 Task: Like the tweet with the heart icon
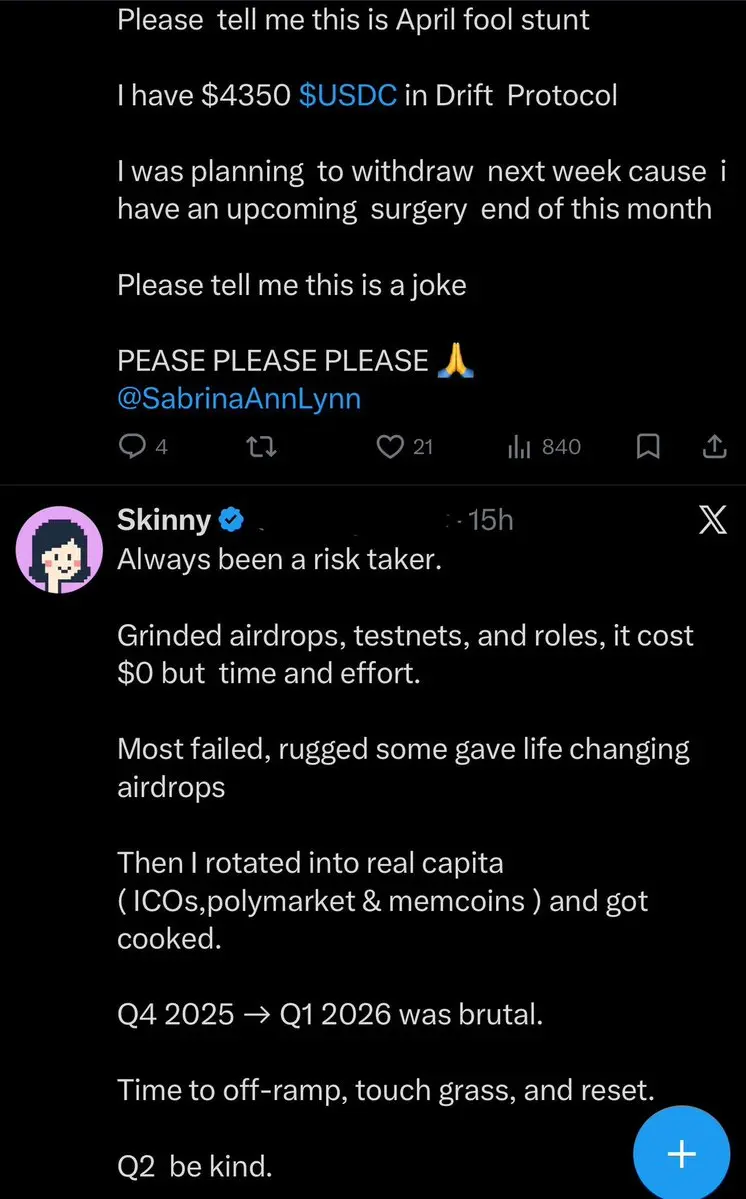(x=389, y=447)
